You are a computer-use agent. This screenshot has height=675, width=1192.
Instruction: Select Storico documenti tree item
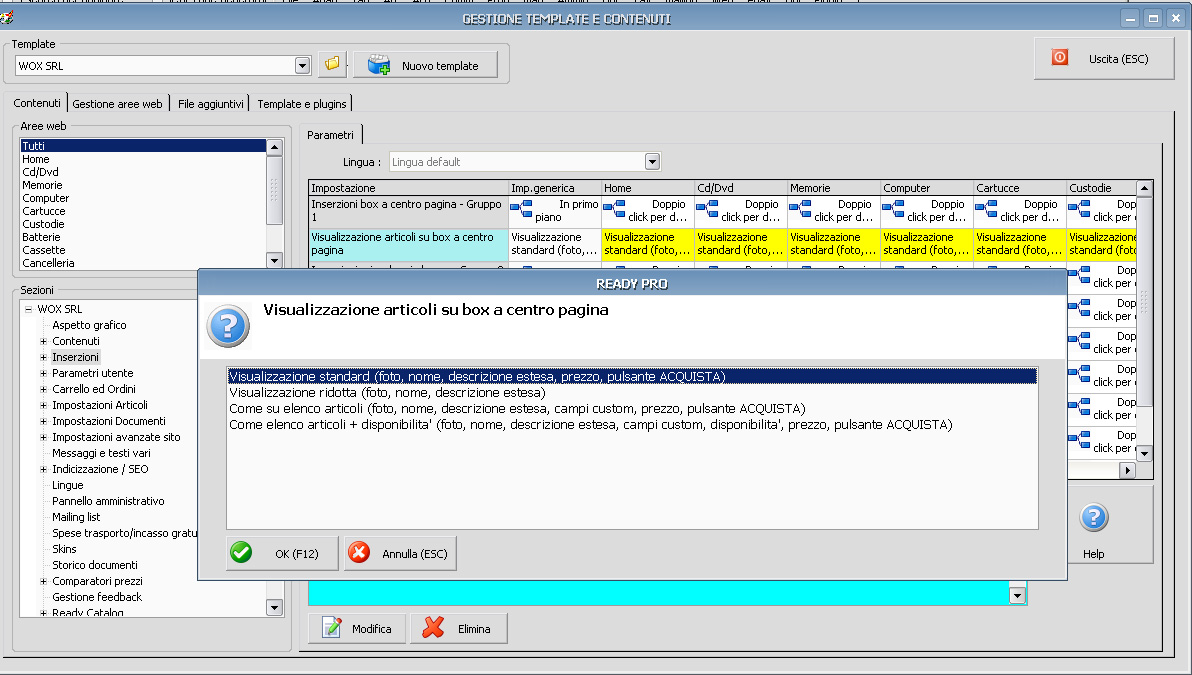pos(95,565)
